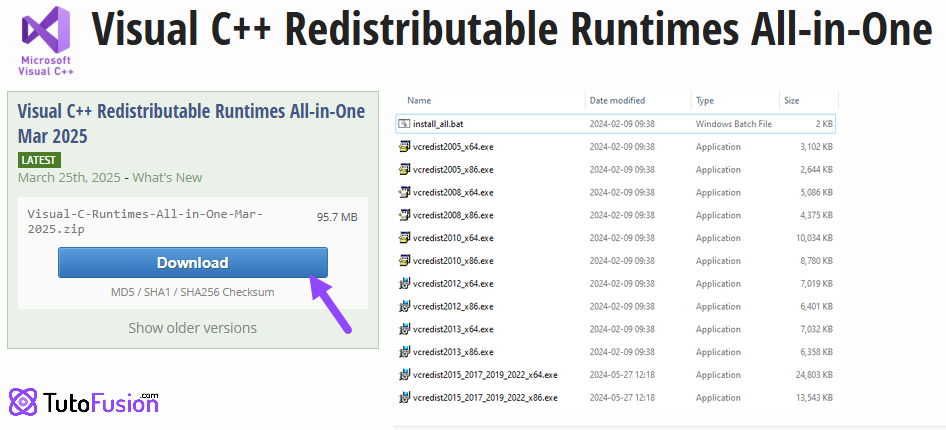Click the vcredist2010_x86.exe installer icon
The height and width of the screenshot is (430, 946).
point(404,261)
